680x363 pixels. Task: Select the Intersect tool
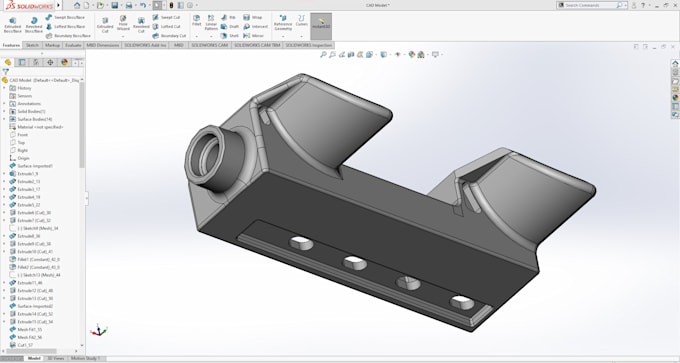coord(255,26)
